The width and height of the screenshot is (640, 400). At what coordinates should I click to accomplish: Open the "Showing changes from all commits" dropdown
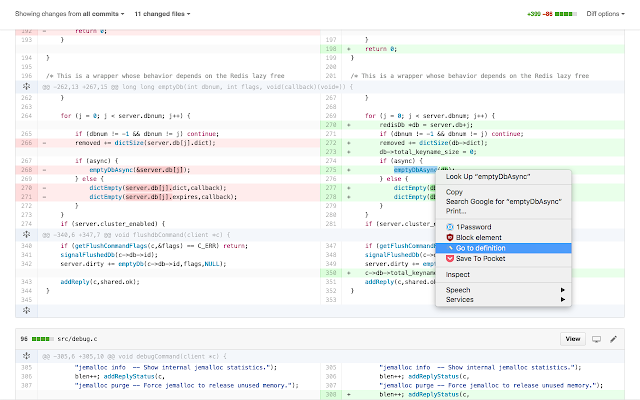[x=69, y=14]
